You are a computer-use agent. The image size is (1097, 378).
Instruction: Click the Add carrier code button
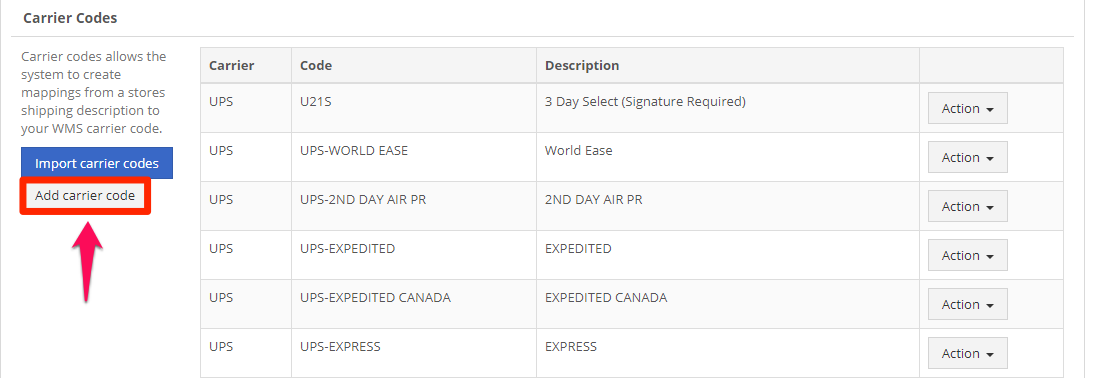tap(85, 196)
